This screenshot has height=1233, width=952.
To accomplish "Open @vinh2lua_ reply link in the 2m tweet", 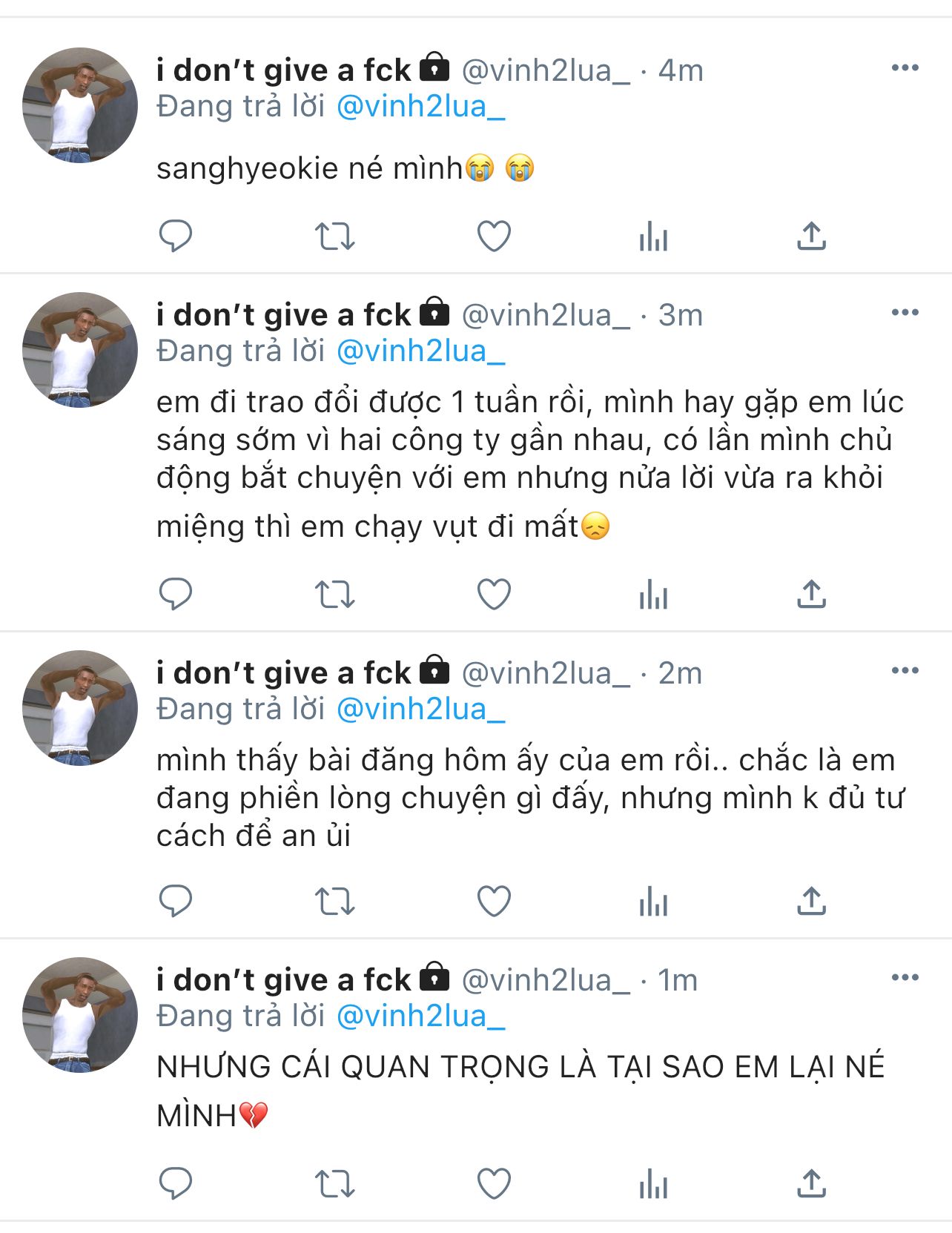I will (x=420, y=710).
